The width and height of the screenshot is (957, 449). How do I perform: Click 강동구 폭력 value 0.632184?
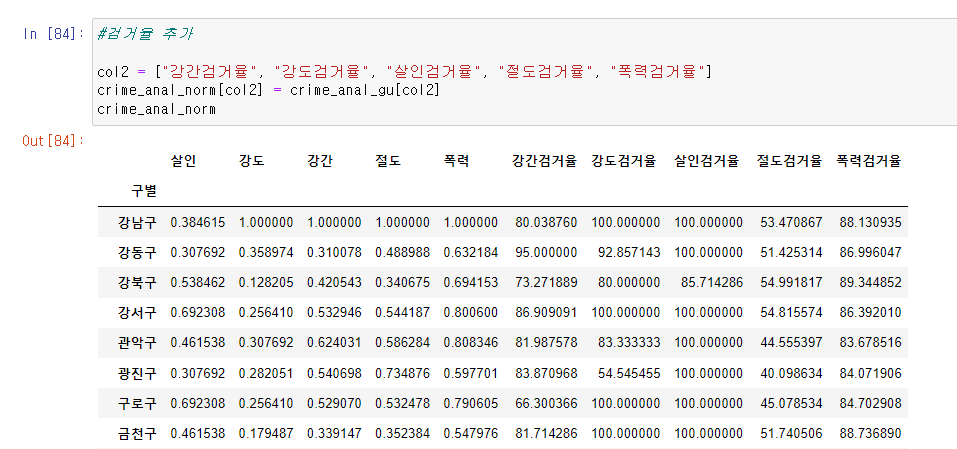click(471, 252)
